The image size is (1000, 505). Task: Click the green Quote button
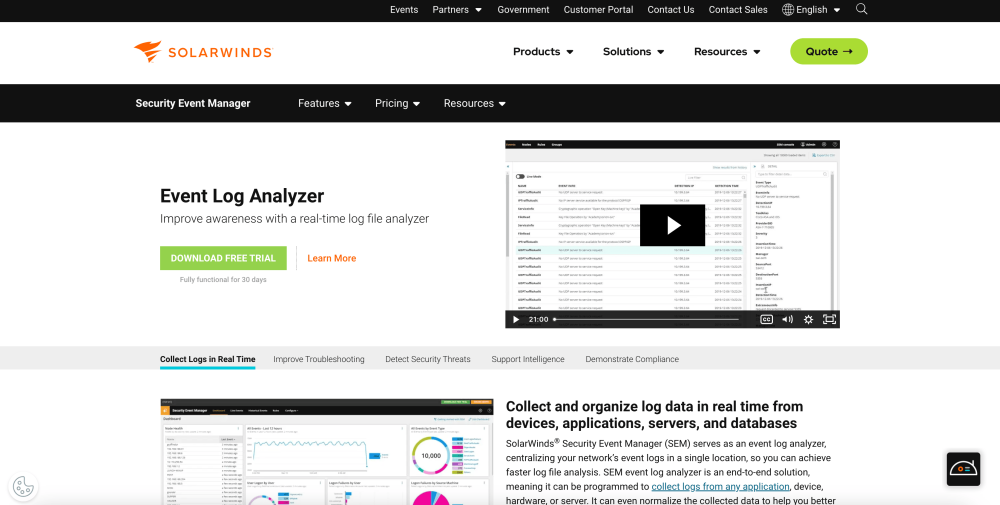point(828,52)
